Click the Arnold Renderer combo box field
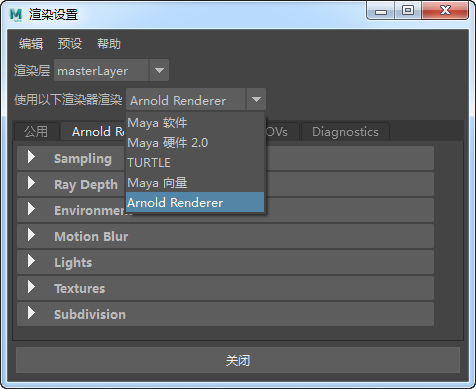 click(185, 99)
